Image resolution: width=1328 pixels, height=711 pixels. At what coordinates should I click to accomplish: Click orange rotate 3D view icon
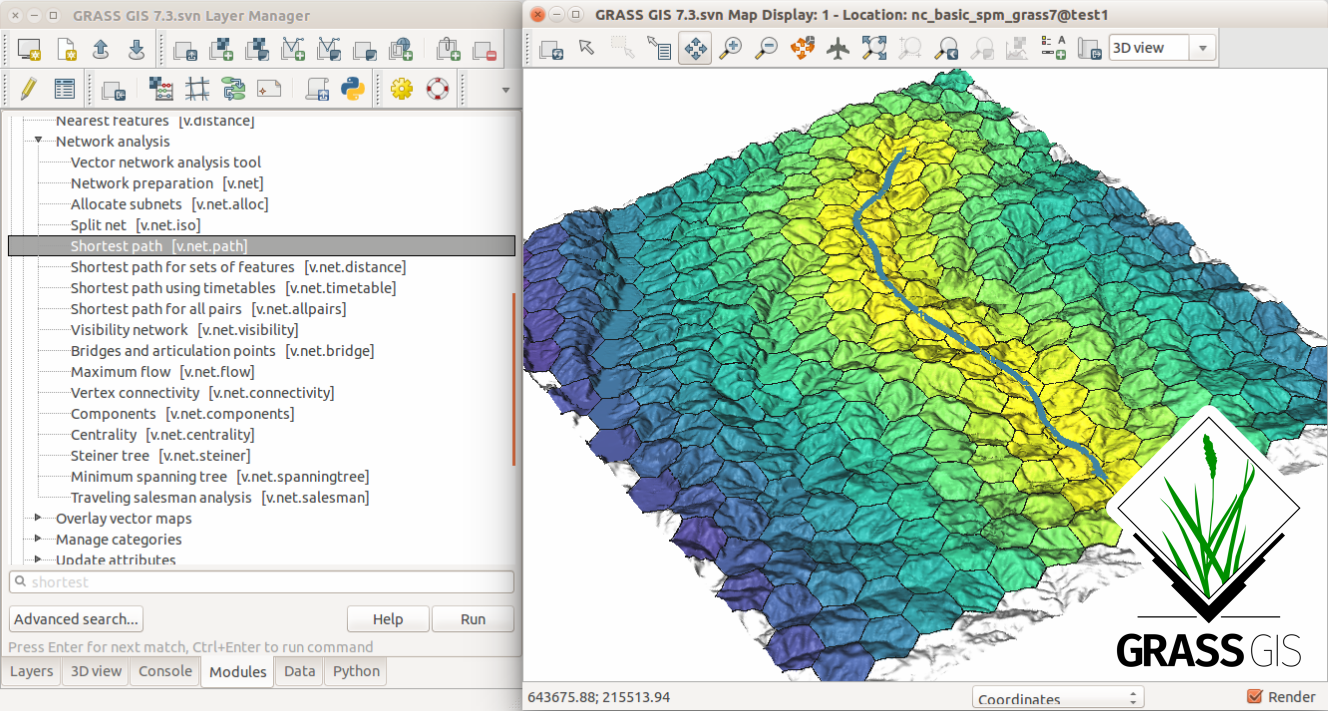click(803, 47)
